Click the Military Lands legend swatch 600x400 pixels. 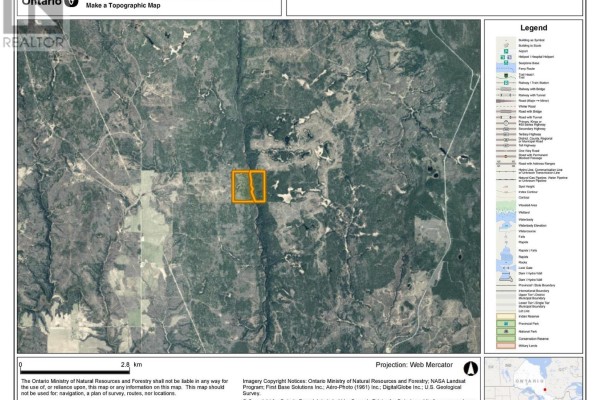[506, 346]
